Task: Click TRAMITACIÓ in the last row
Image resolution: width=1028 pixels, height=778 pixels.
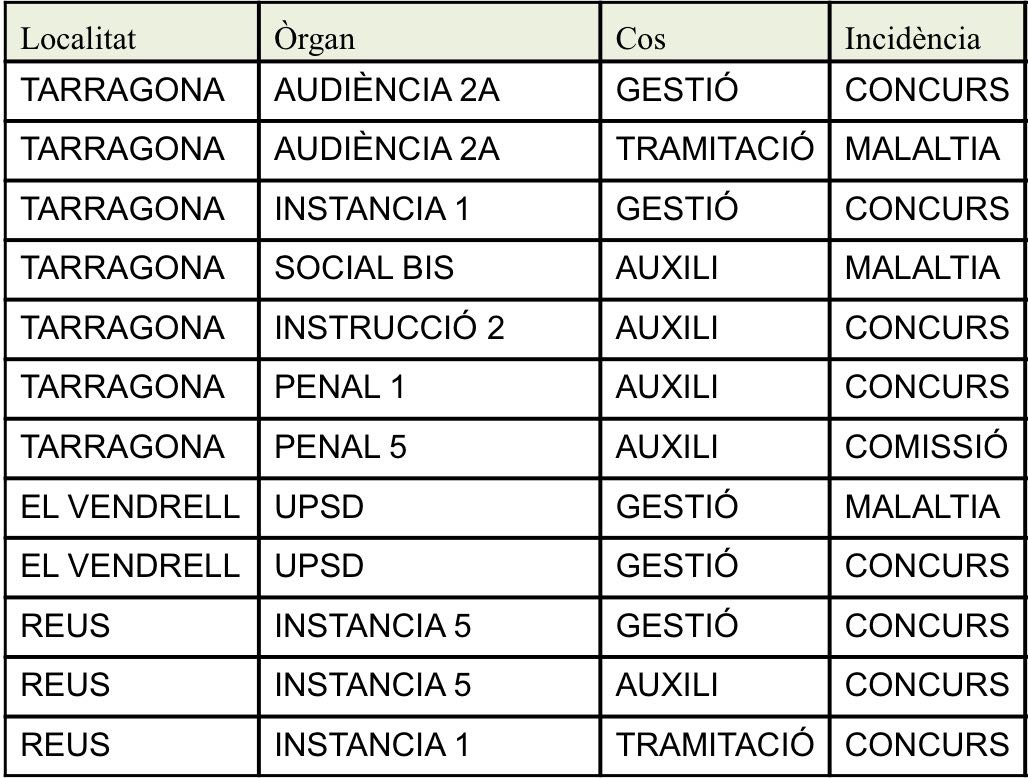Action: tap(715, 745)
